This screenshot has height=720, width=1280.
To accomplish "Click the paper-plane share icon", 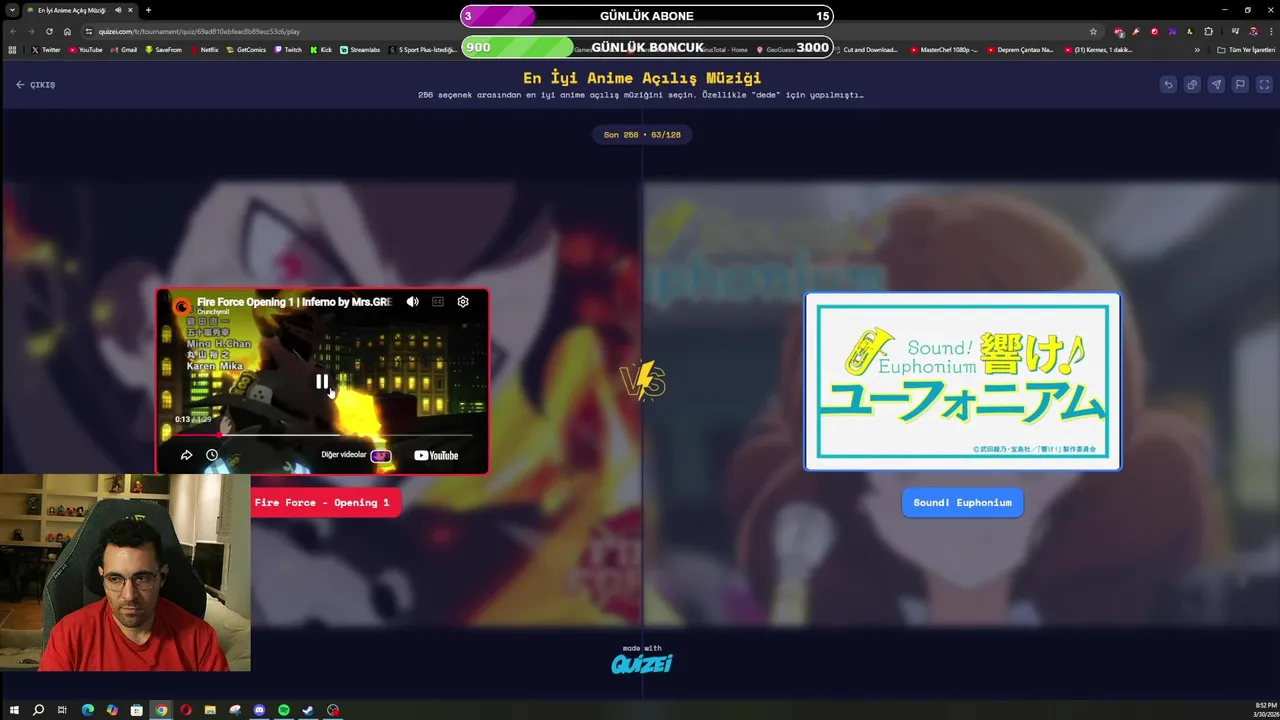I will pos(1216,85).
